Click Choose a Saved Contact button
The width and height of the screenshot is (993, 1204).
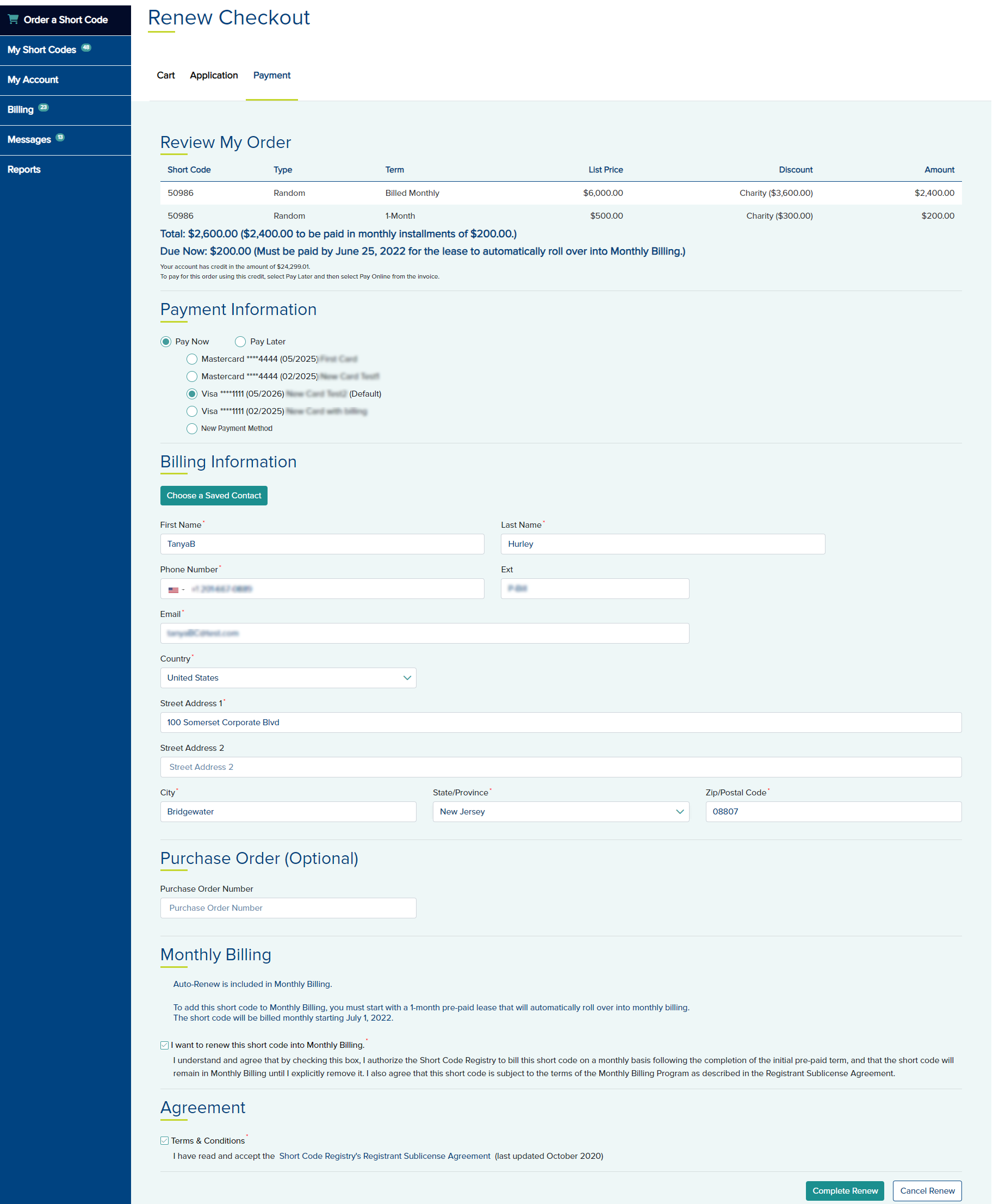(x=214, y=496)
